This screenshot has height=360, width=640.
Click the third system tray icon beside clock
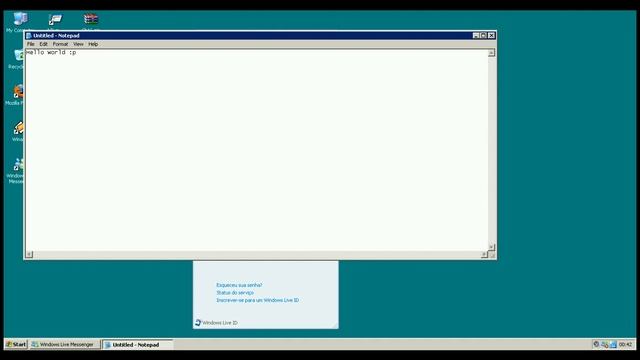coord(613,344)
